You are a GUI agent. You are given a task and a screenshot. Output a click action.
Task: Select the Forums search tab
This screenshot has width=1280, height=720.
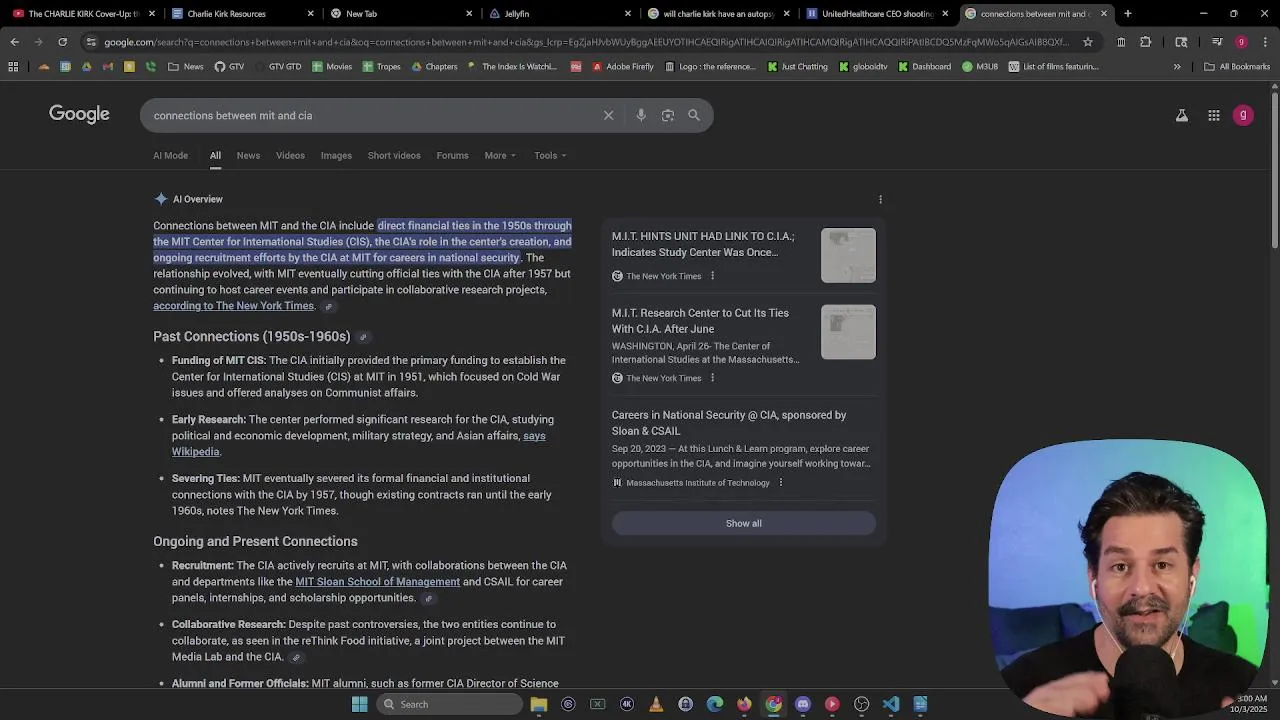[x=452, y=155]
